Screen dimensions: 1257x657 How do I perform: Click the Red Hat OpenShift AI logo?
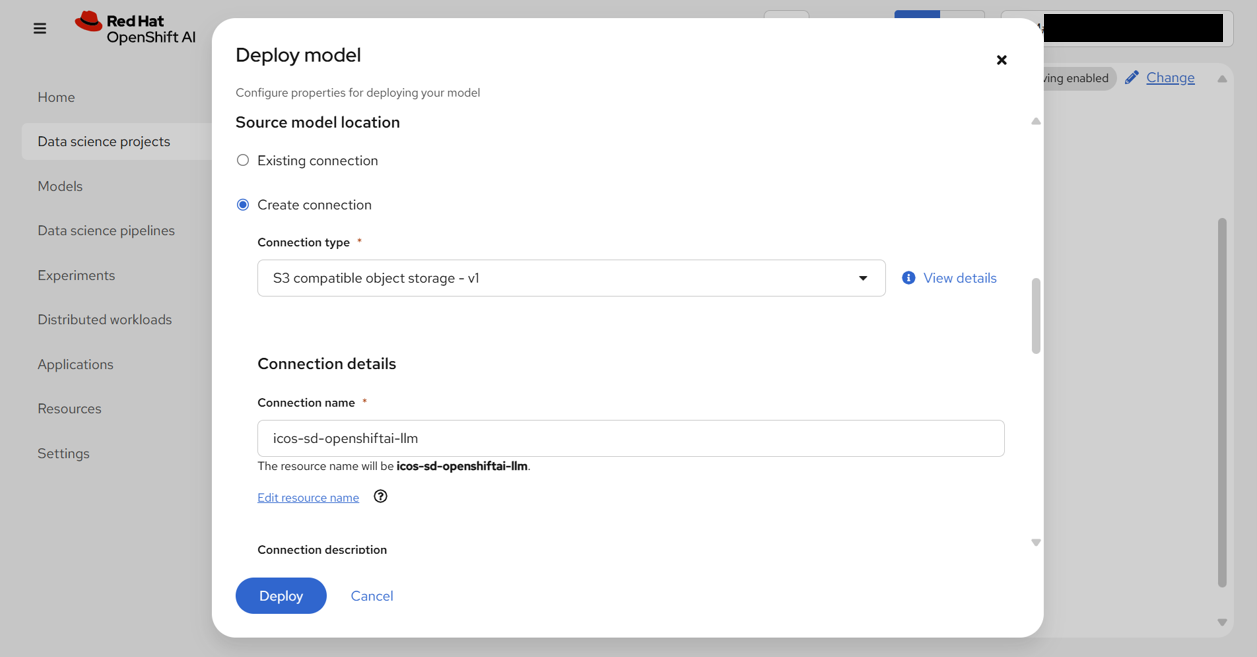pos(135,28)
